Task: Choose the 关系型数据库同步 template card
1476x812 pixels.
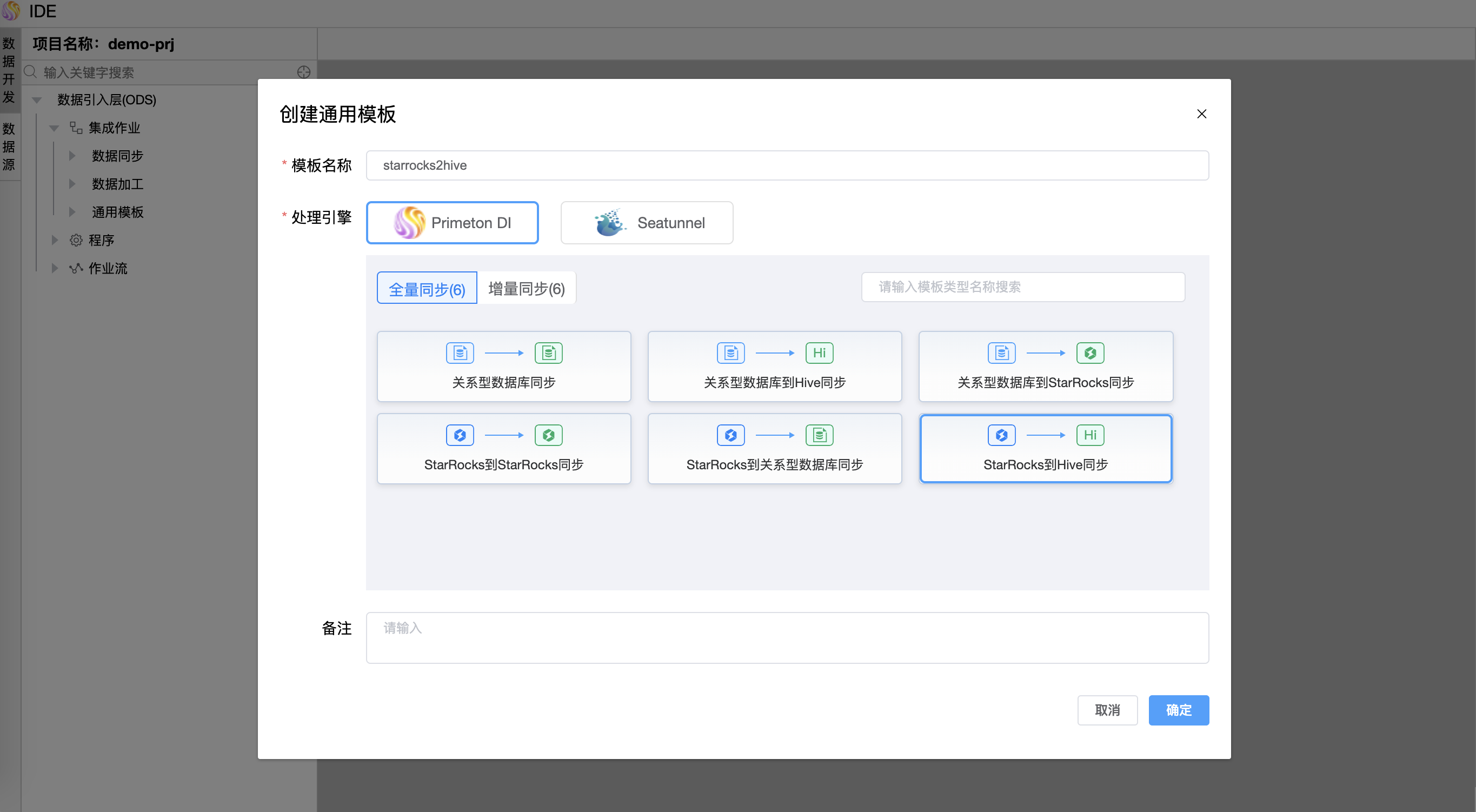Action: point(504,367)
